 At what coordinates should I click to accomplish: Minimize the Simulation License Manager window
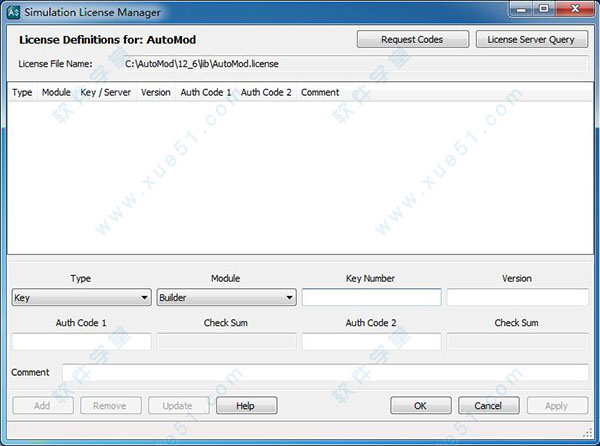coord(521,9)
